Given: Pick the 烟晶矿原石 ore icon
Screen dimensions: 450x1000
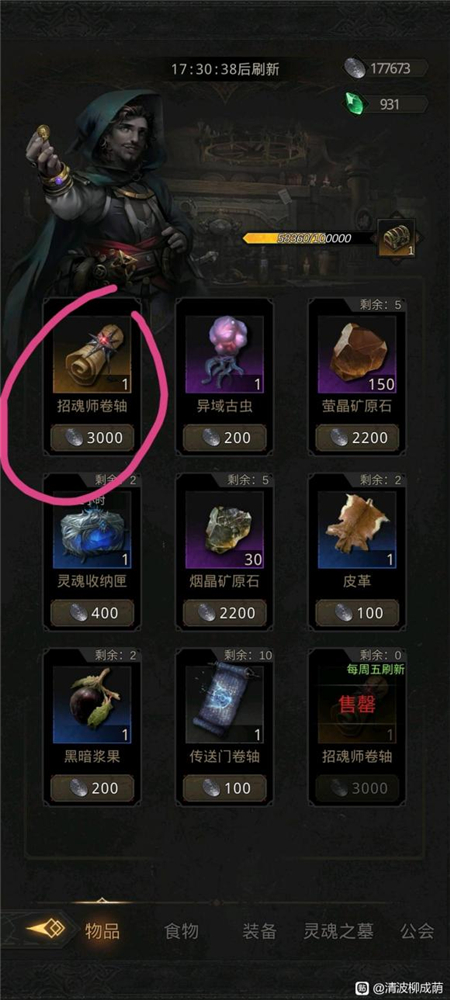Looking at the screenshot, I should click(x=224, y=529).
